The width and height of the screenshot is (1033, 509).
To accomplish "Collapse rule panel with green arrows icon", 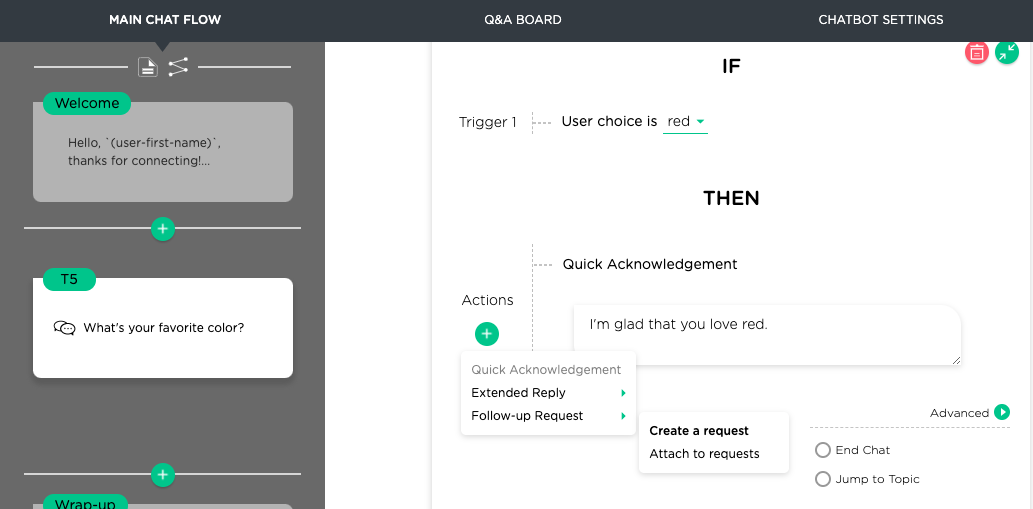I will [1007, 53].
